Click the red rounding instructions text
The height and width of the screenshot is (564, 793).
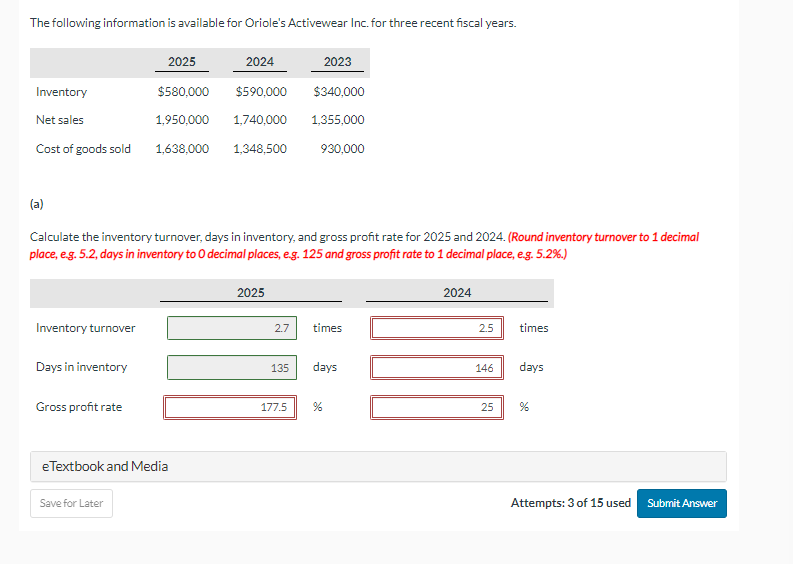pos(364,245)
